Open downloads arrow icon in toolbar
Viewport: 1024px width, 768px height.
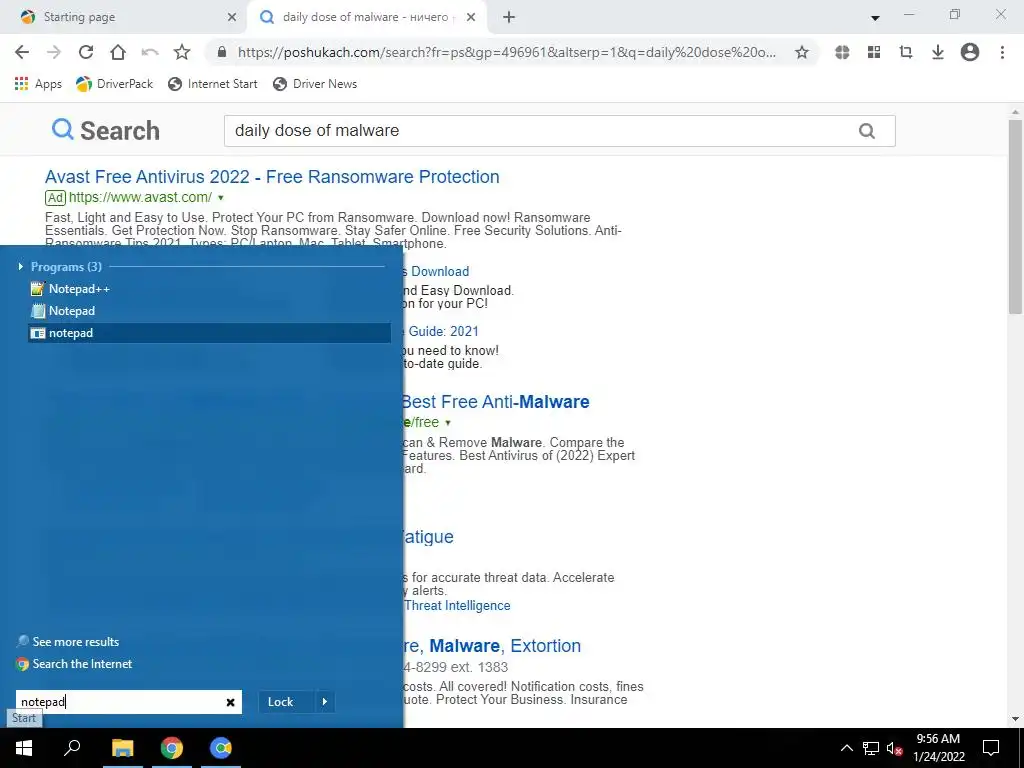click(x=938, y=52)
